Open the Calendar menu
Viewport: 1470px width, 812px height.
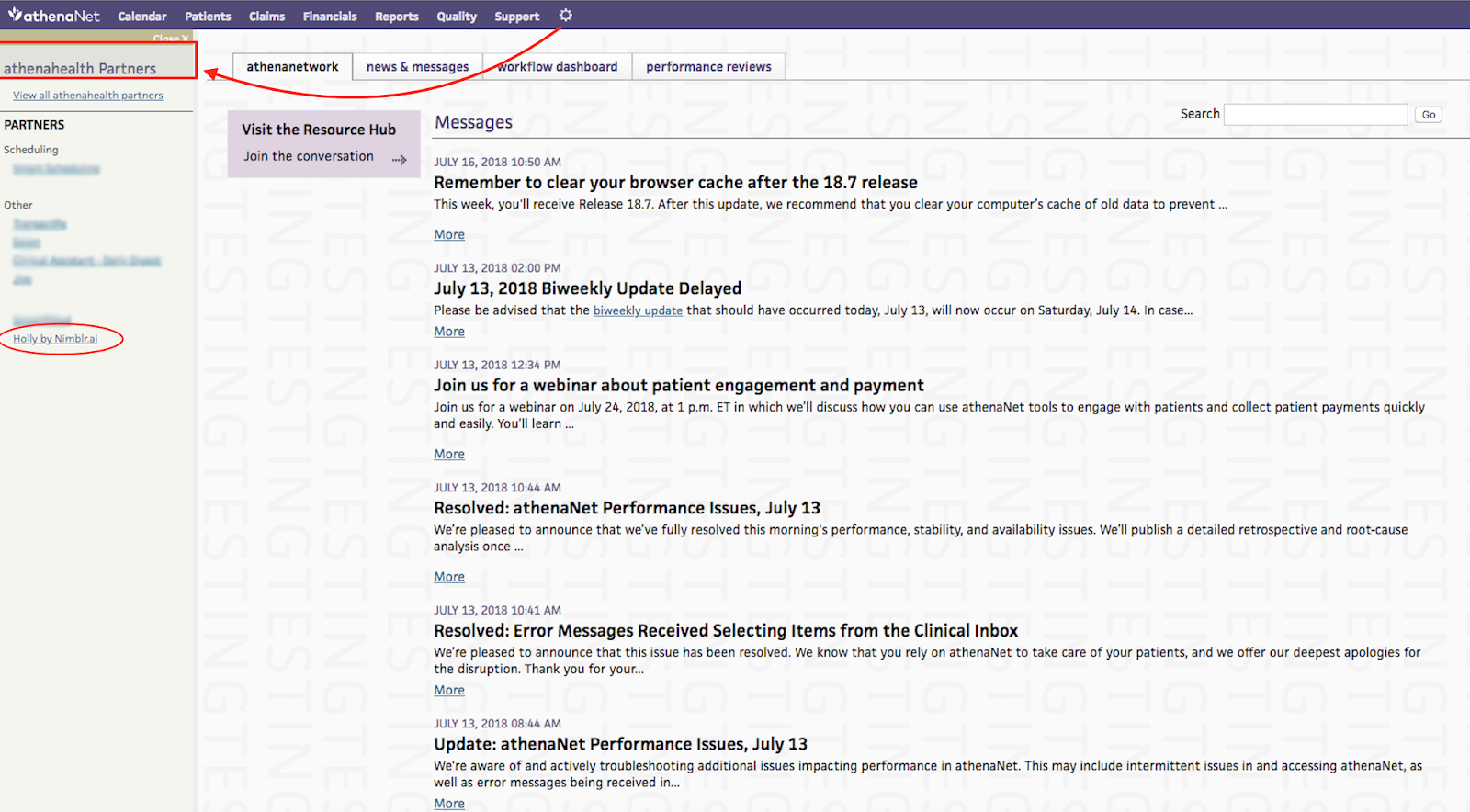click(141, 17)
